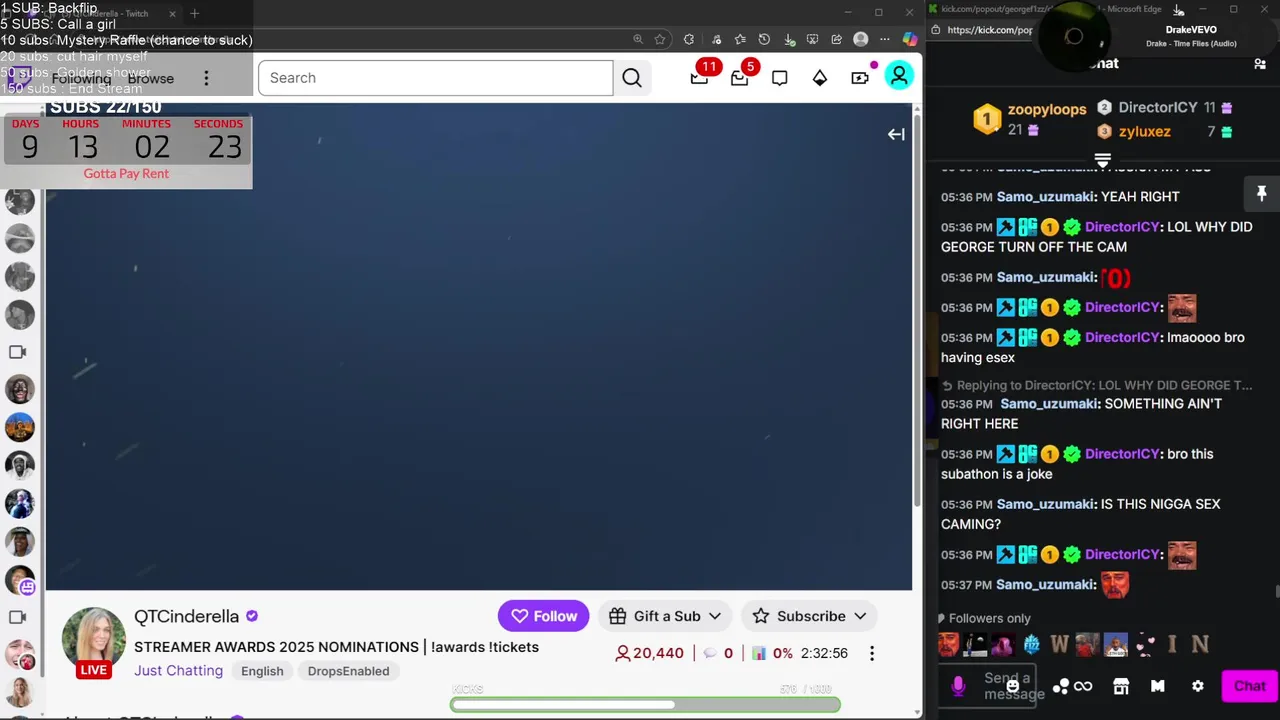Open the notifications icon with 5 badge
Screen dimensions: 1280x720
(739, 78)
